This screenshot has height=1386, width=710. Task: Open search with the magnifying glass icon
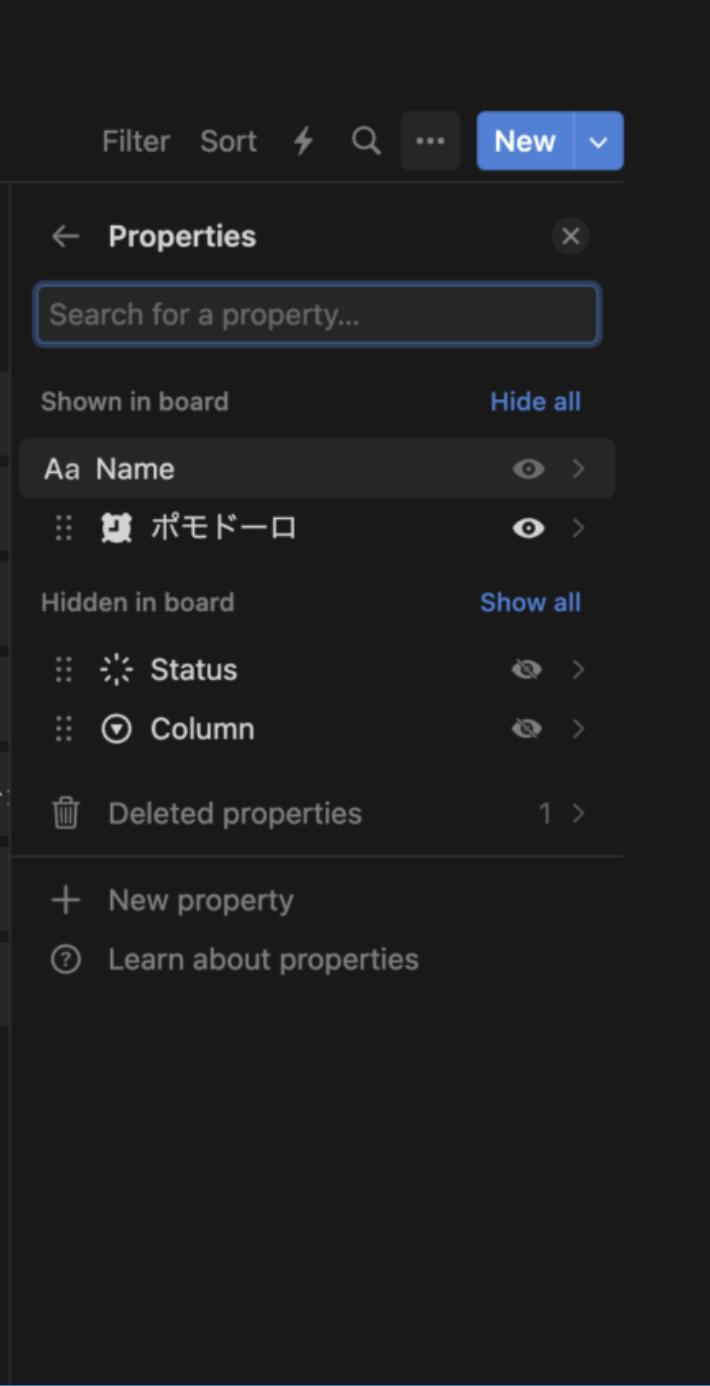point(366,141)
